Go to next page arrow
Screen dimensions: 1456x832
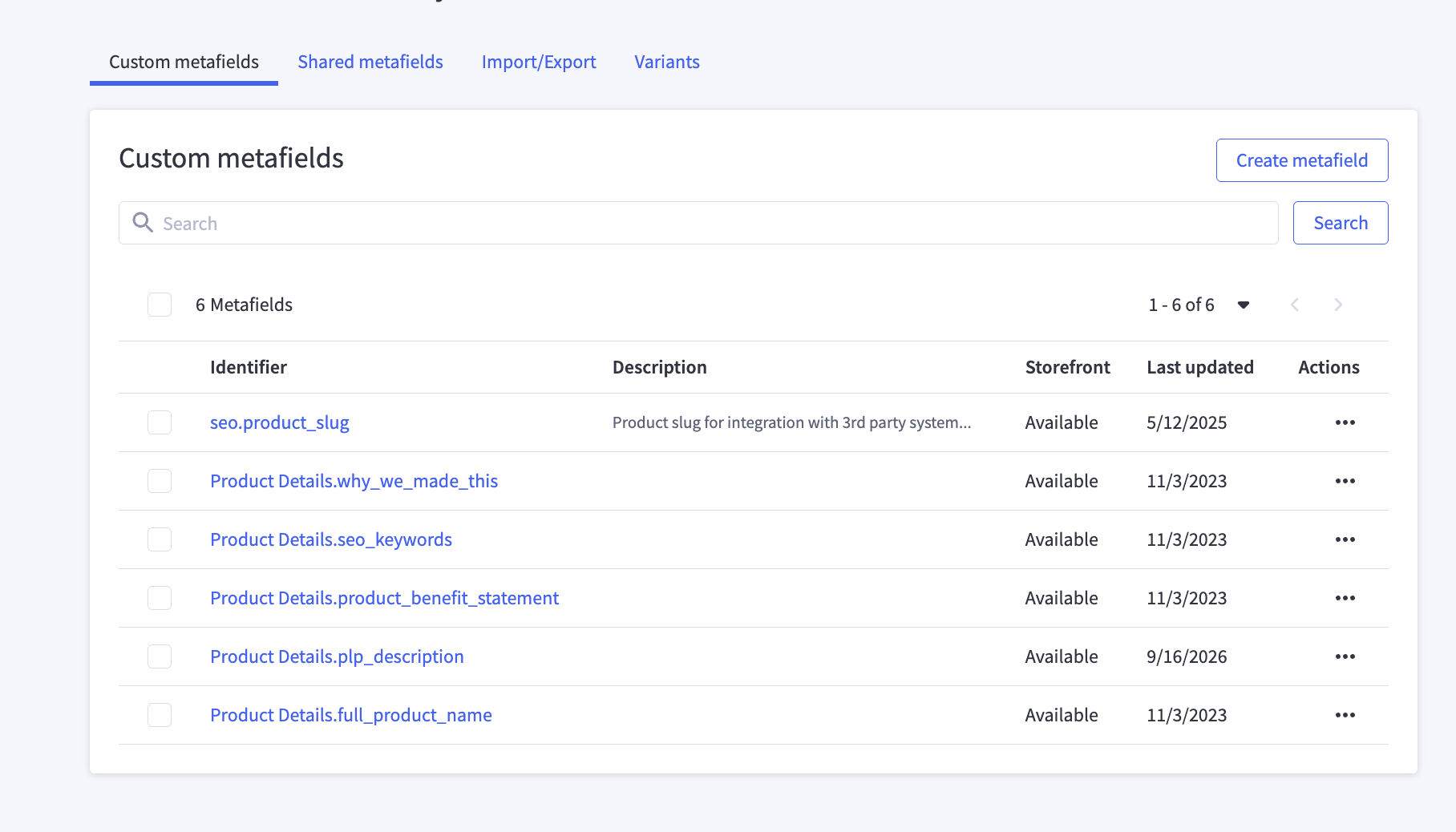point(1337,305)
